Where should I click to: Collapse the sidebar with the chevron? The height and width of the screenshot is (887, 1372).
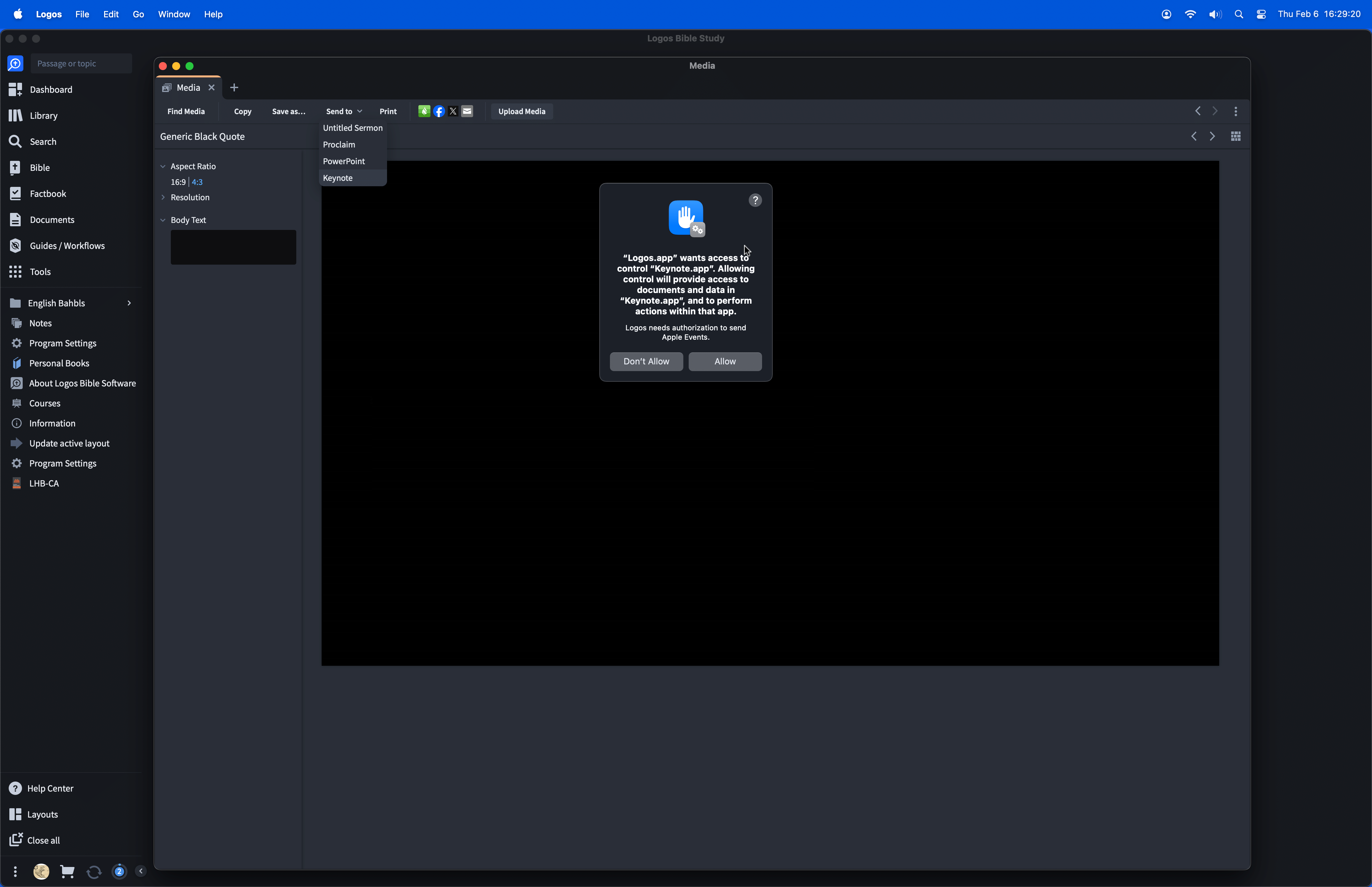[x=140, y=871]
